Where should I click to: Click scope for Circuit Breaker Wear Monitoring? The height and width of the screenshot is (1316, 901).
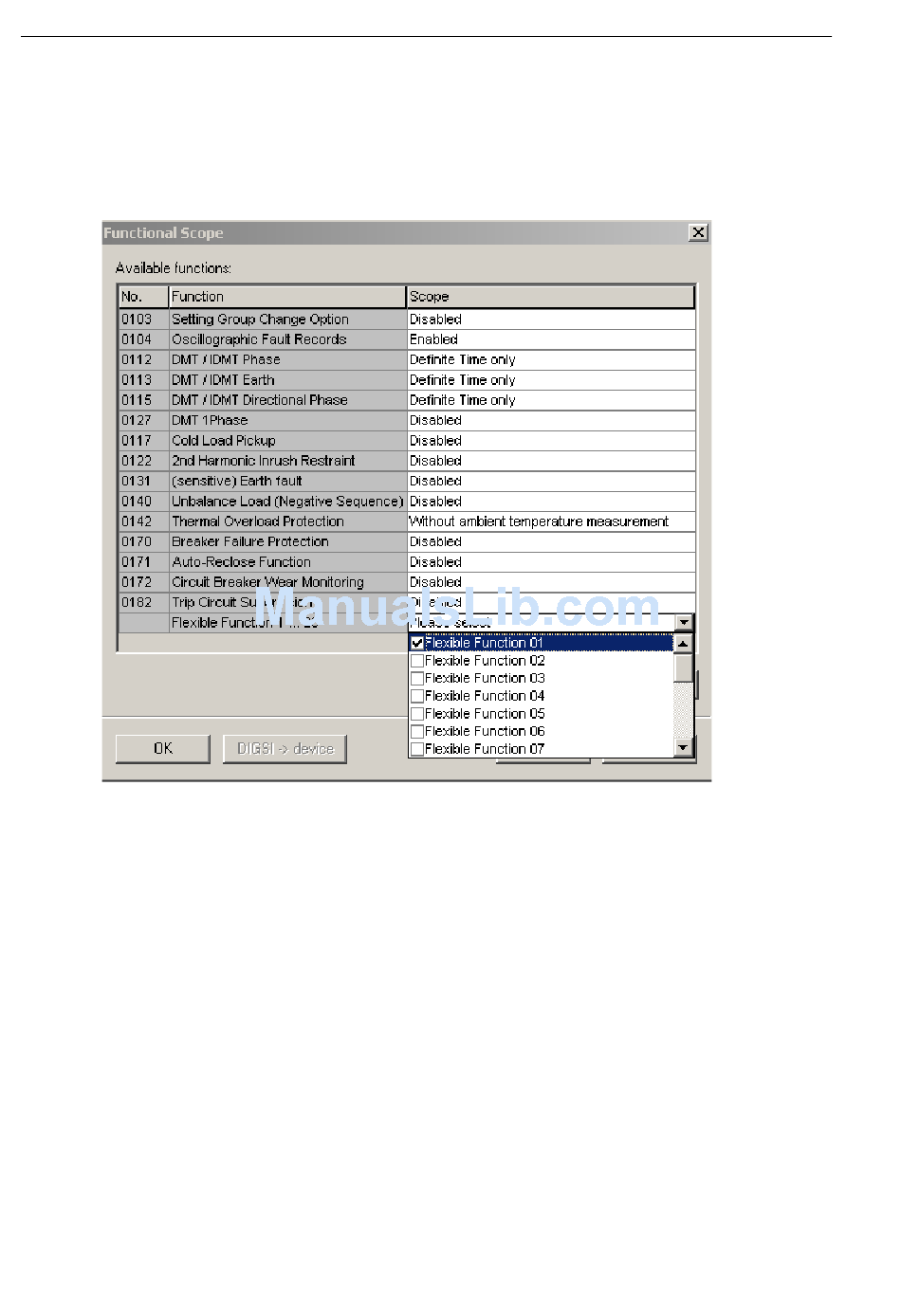(551, 582)
